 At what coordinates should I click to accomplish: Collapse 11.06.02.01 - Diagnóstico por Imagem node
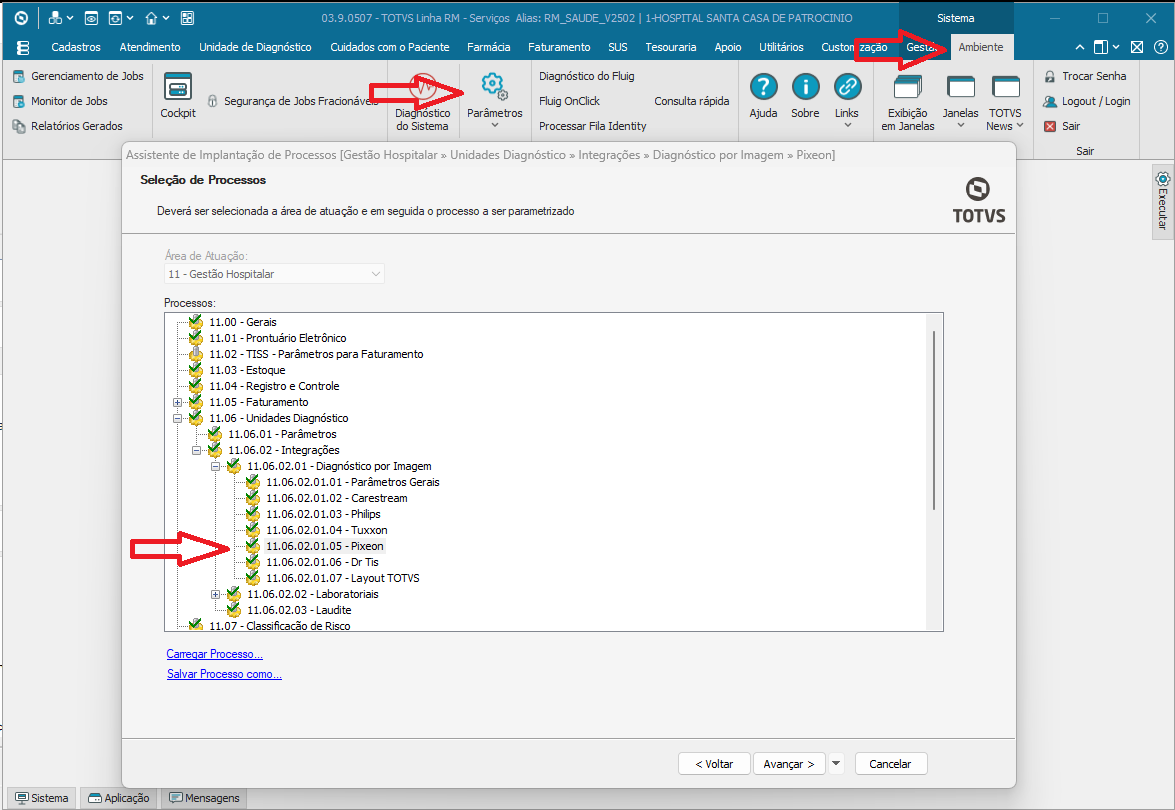tap(215, 466)
